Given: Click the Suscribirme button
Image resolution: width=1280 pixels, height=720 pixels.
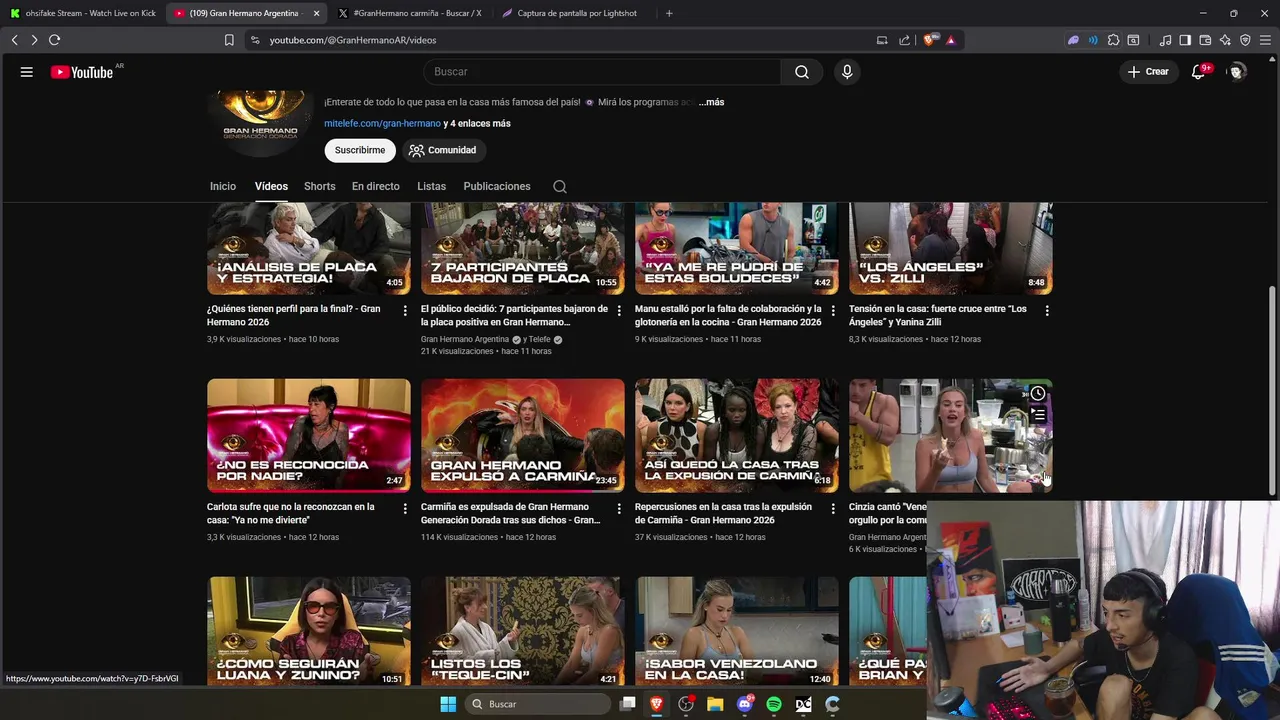Looking at the screenshot, I should tap(360, 150).
